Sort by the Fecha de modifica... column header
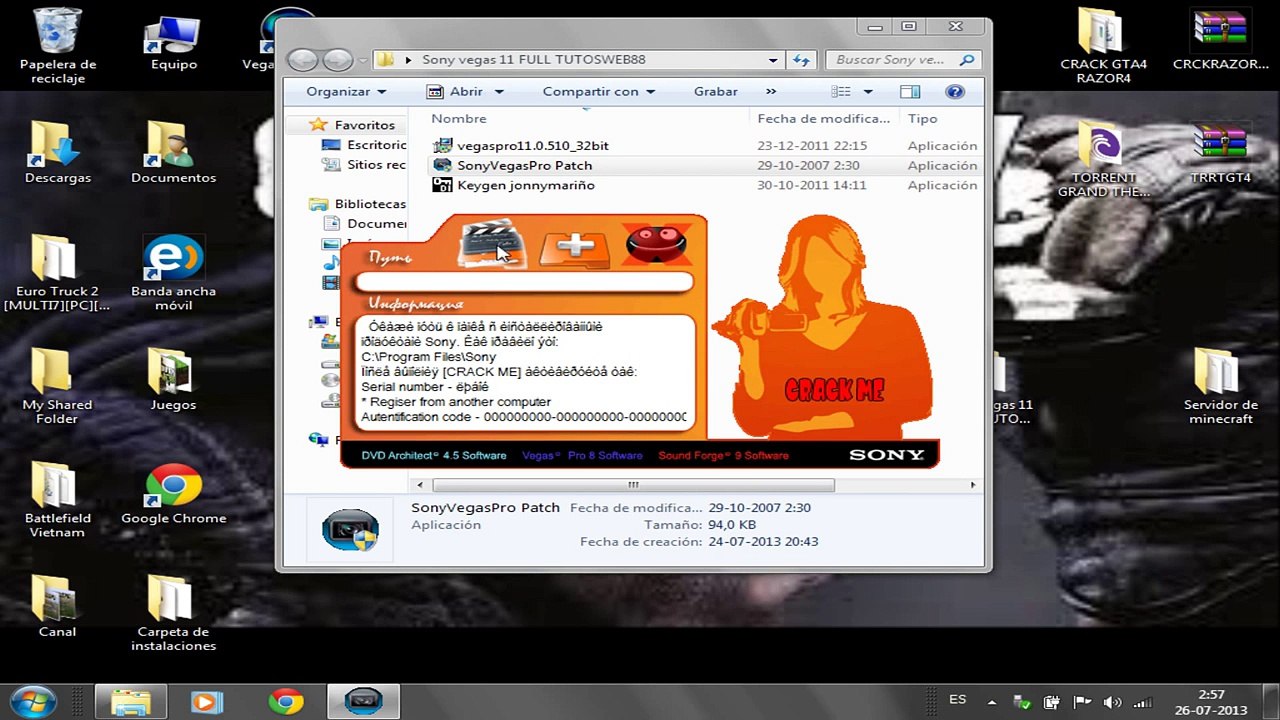 (x=824, y=119)
